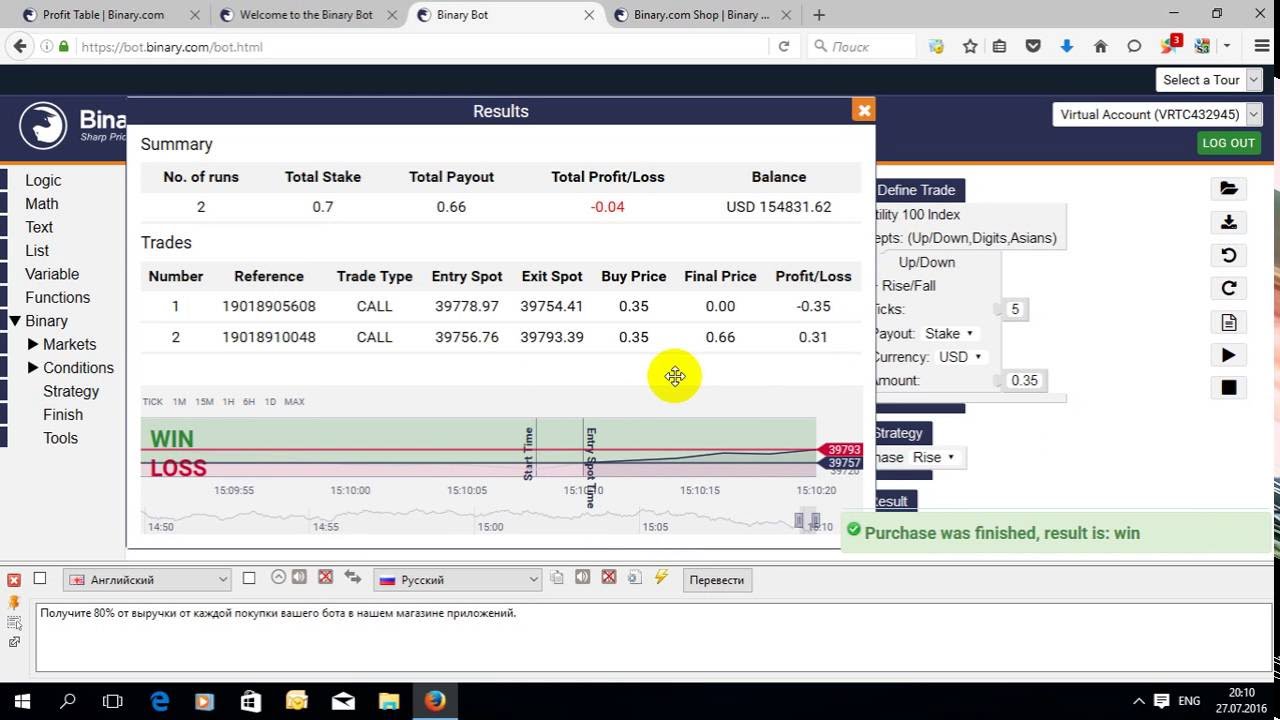This screenshot has width=1280, height=720.
Task: Click the Перевести translate button
Action: point(717,580)
